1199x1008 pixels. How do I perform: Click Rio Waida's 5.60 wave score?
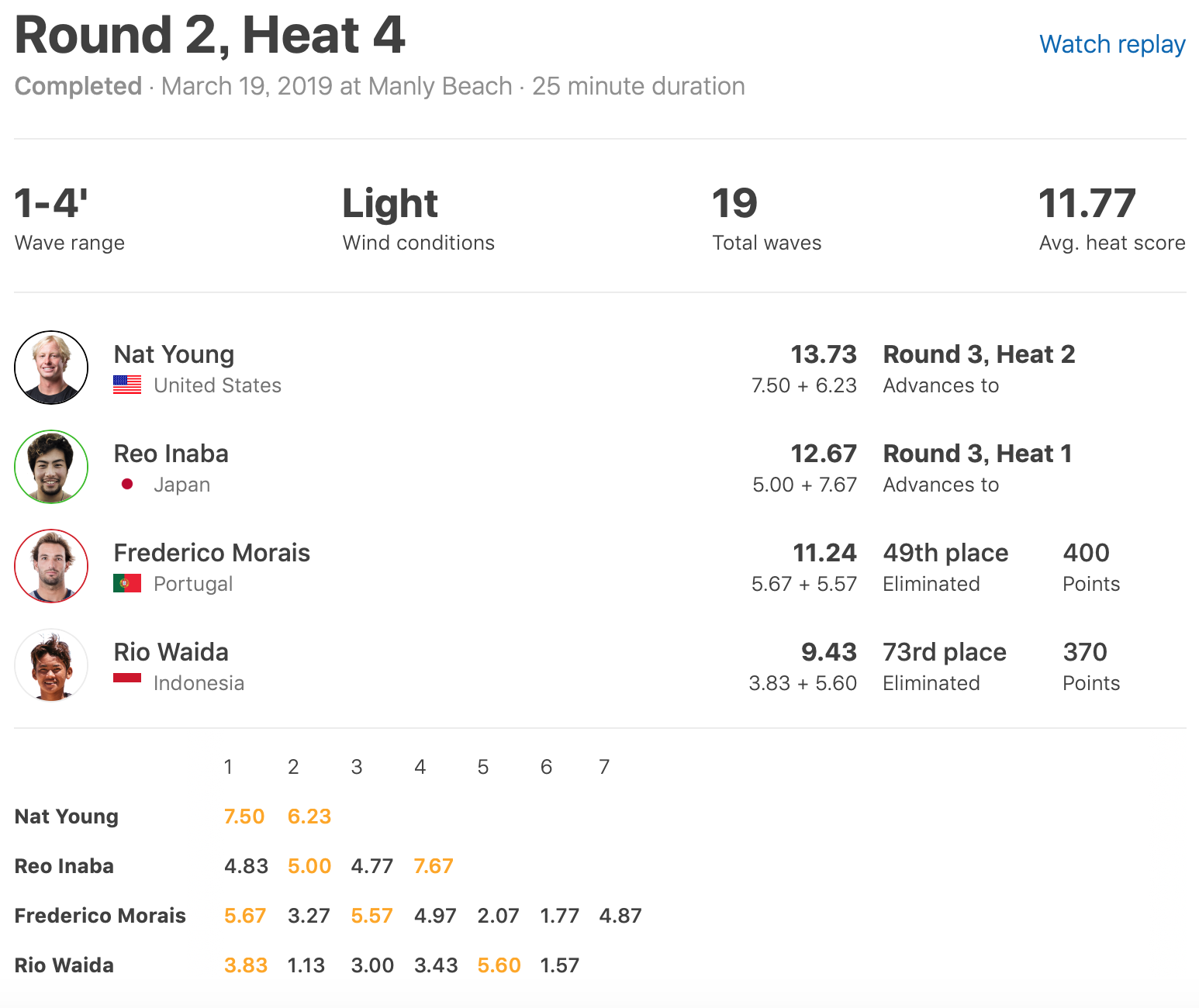pos(499,965)
